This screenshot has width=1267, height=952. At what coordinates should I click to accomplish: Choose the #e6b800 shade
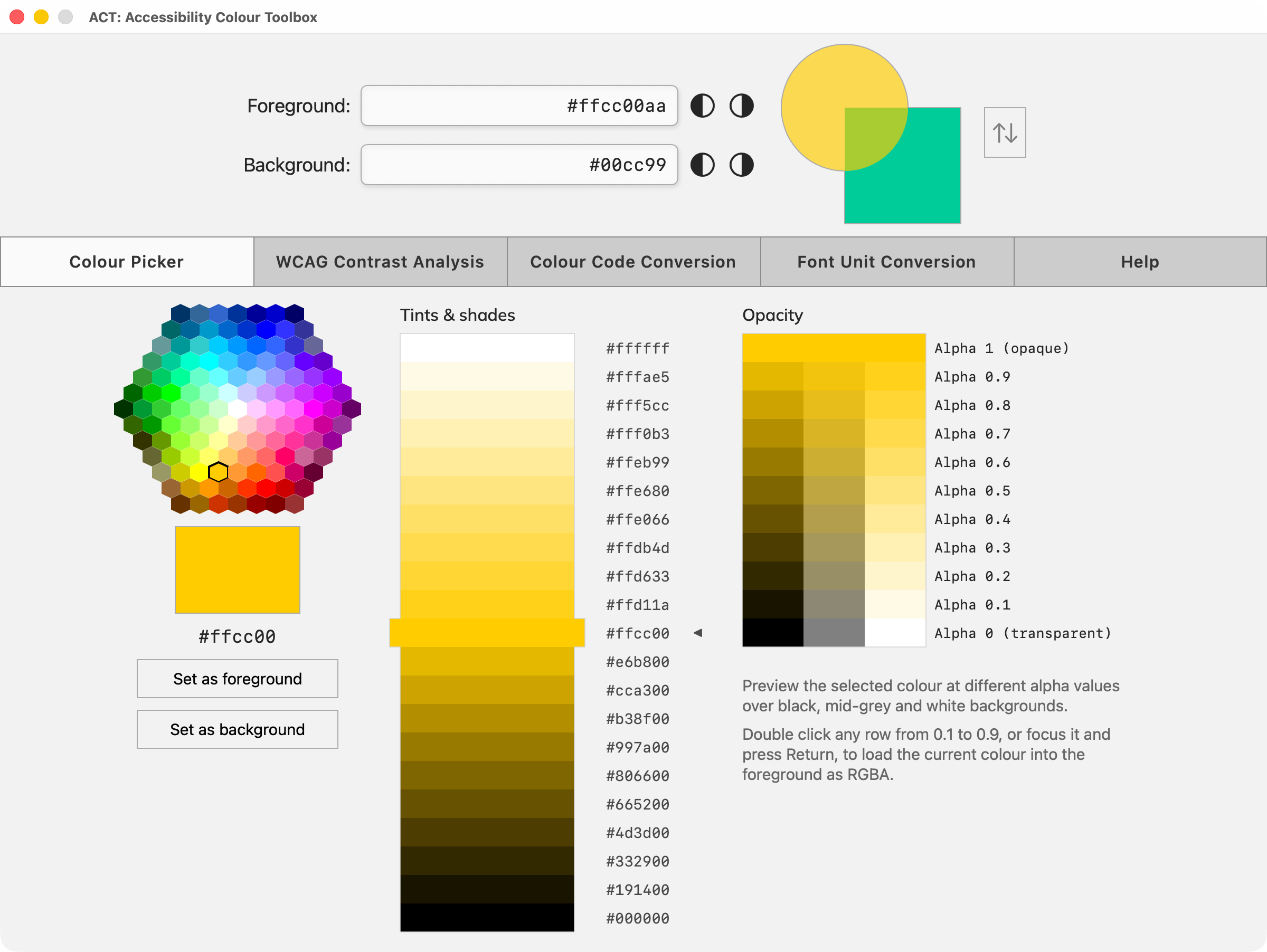point(487,662)
